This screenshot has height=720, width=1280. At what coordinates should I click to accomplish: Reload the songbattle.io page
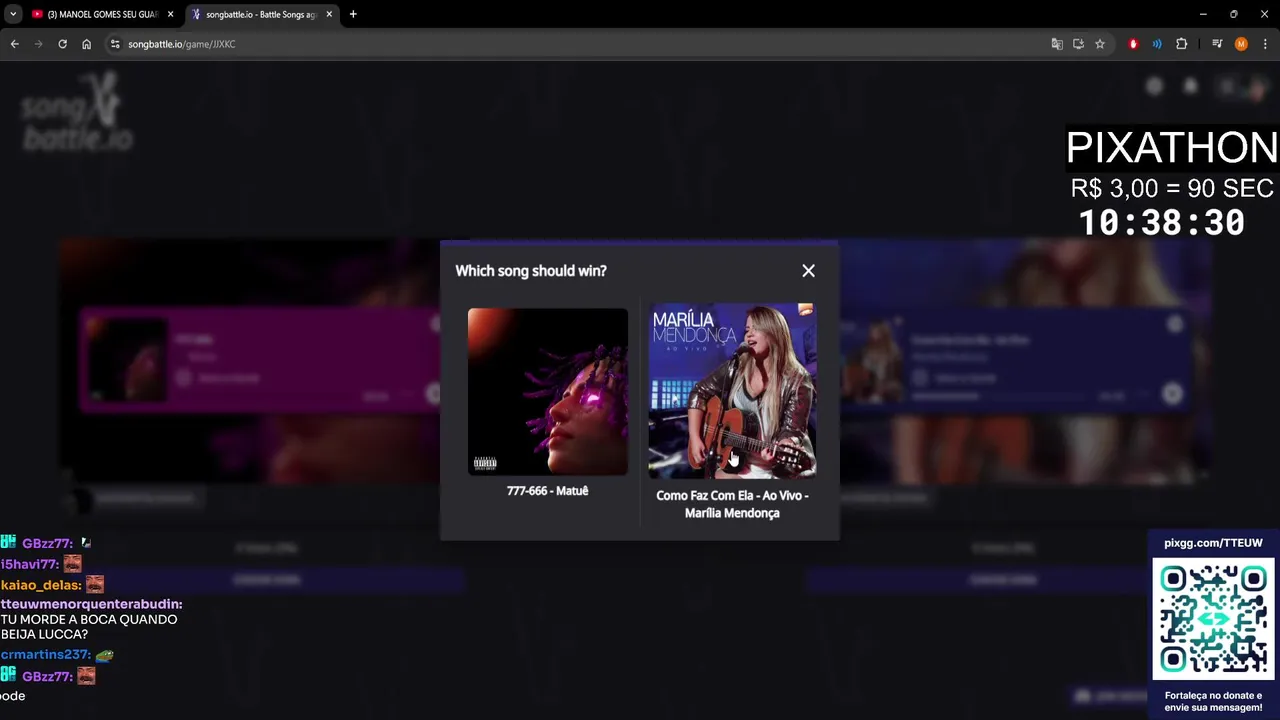[x=62, y=44]
